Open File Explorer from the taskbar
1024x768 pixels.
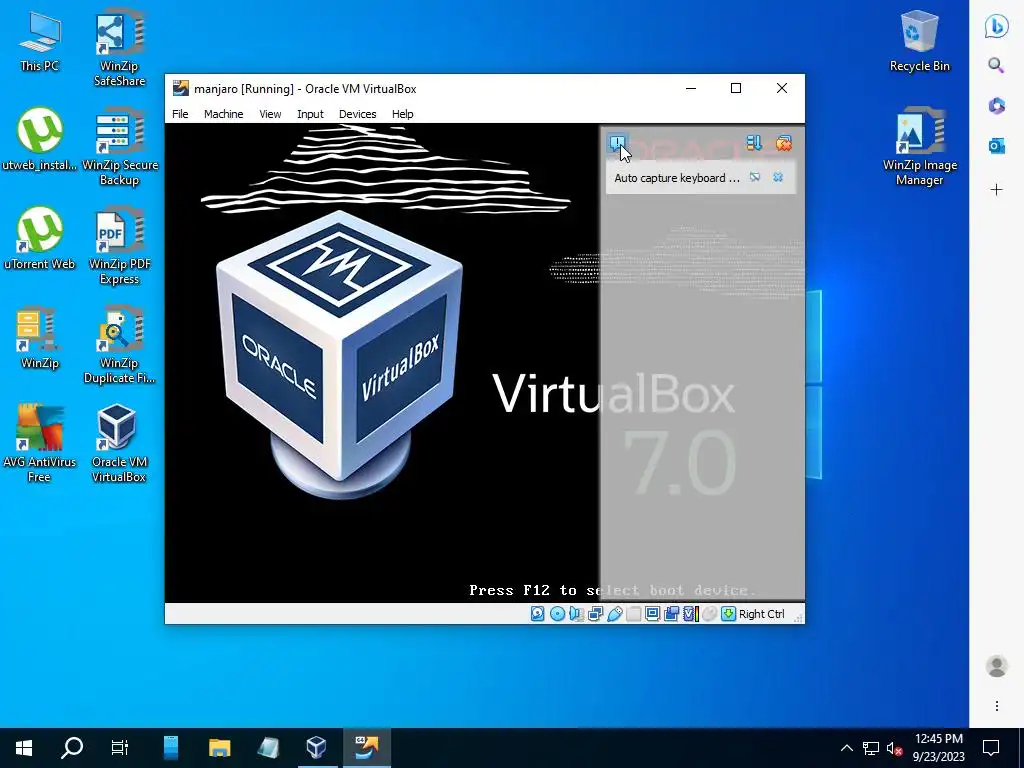219,748
